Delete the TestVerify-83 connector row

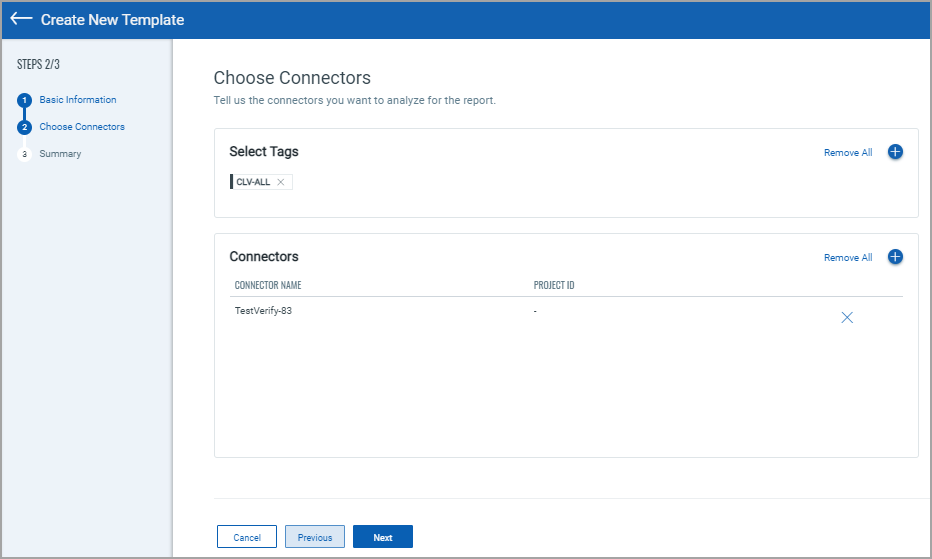[847, 317]
